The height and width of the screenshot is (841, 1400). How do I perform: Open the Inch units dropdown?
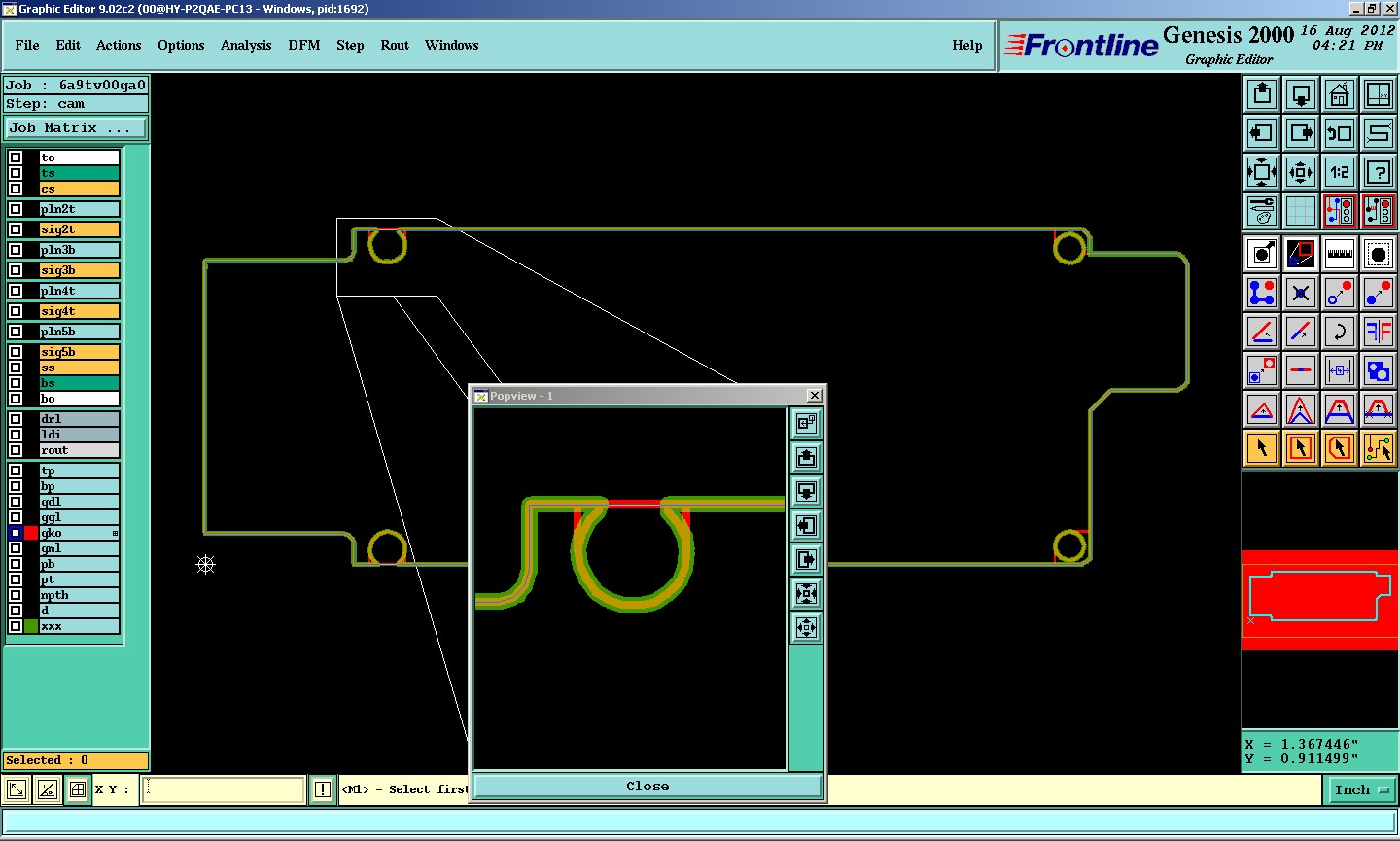1361,790
